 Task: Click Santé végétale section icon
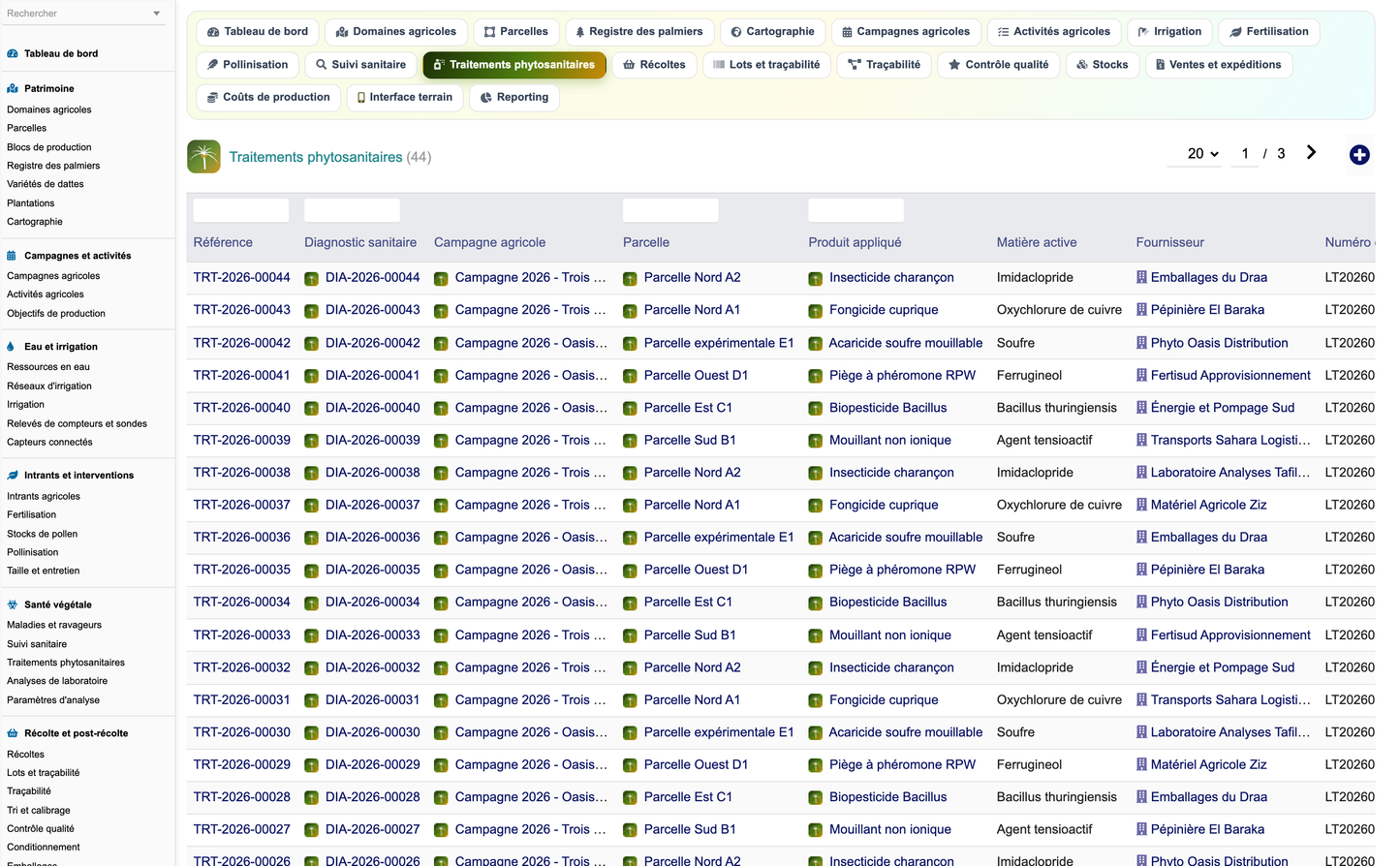coord(13,604)
